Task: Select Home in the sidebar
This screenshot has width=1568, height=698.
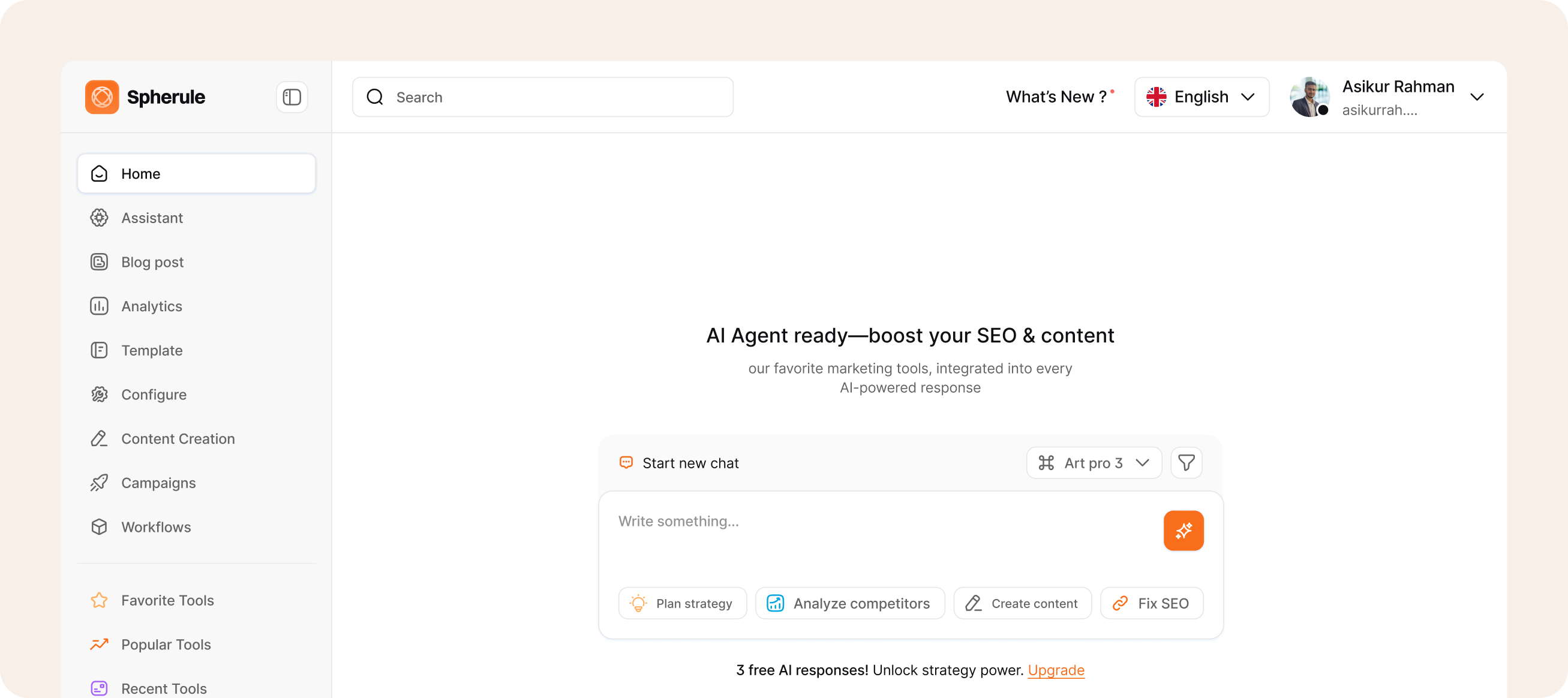Action: pos(196,173)
